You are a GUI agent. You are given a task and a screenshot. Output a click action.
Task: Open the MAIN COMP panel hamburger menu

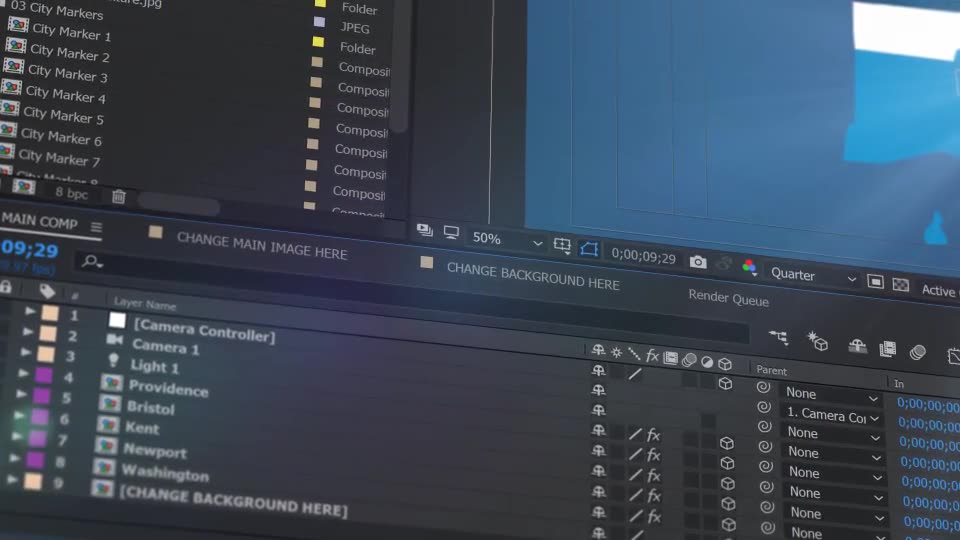(x=96, y=228)
